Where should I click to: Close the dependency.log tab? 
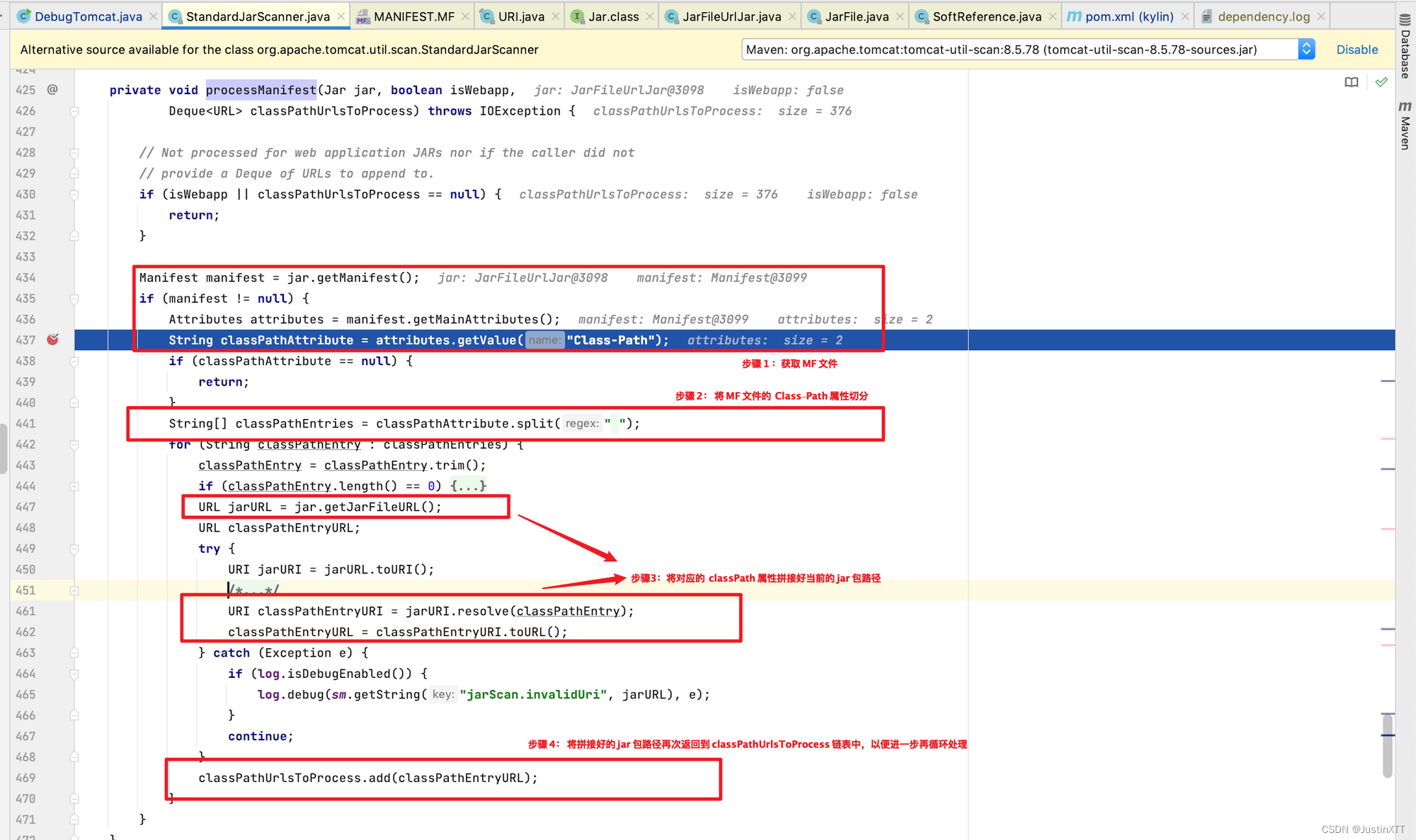pos(1320,16)
